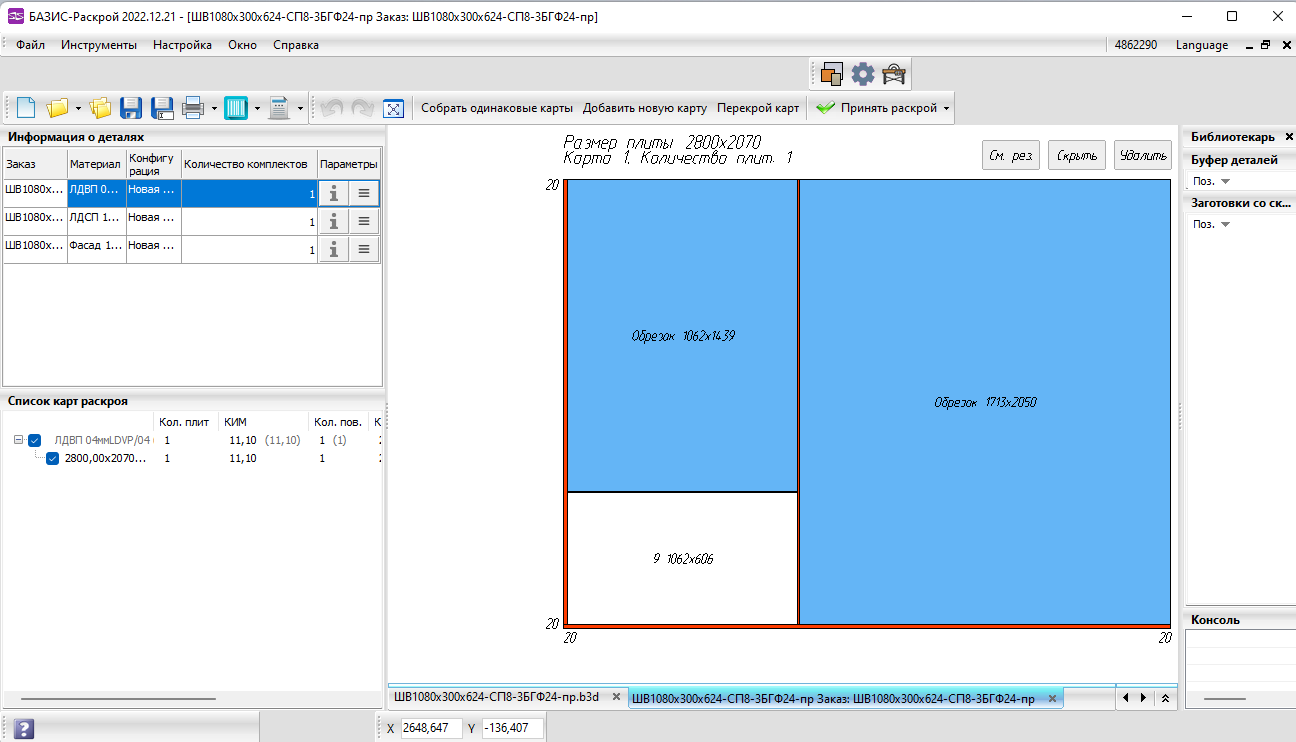This screenshot has width=1296, height=742.
Task: Click the gear settings icon
Action: click(862, 73)
